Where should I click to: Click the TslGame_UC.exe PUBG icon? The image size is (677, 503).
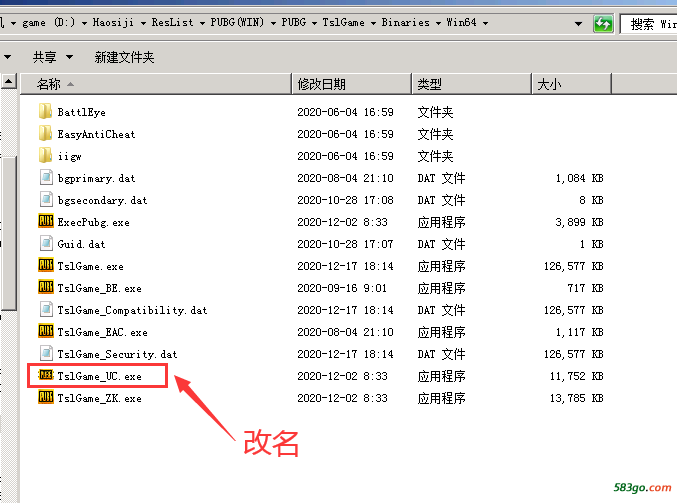(46, 375)
